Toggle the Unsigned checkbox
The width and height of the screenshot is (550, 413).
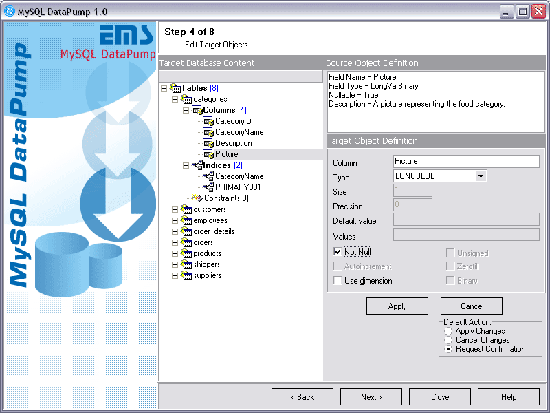450,253
